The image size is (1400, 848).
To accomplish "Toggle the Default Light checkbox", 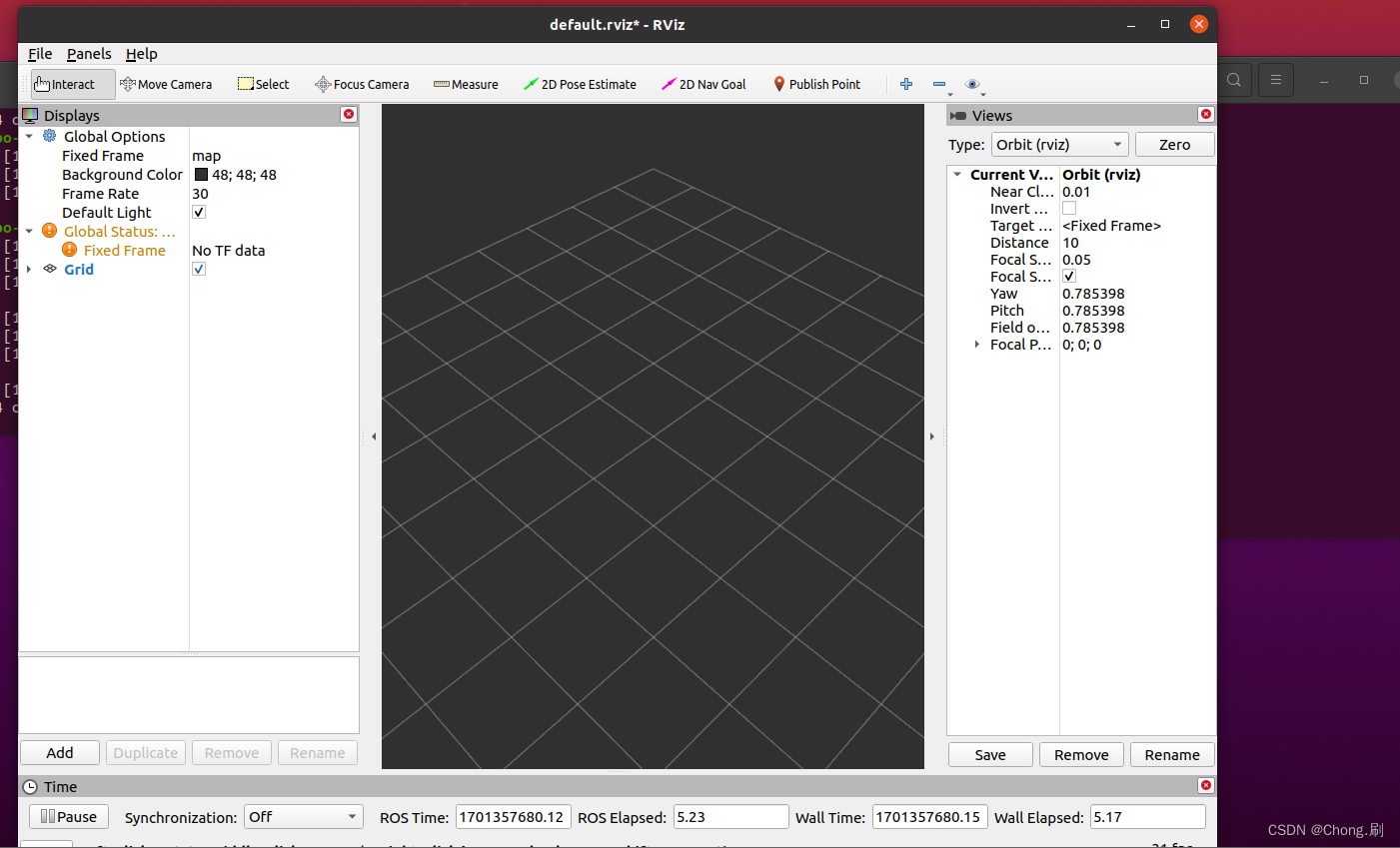I will (198, 212).
